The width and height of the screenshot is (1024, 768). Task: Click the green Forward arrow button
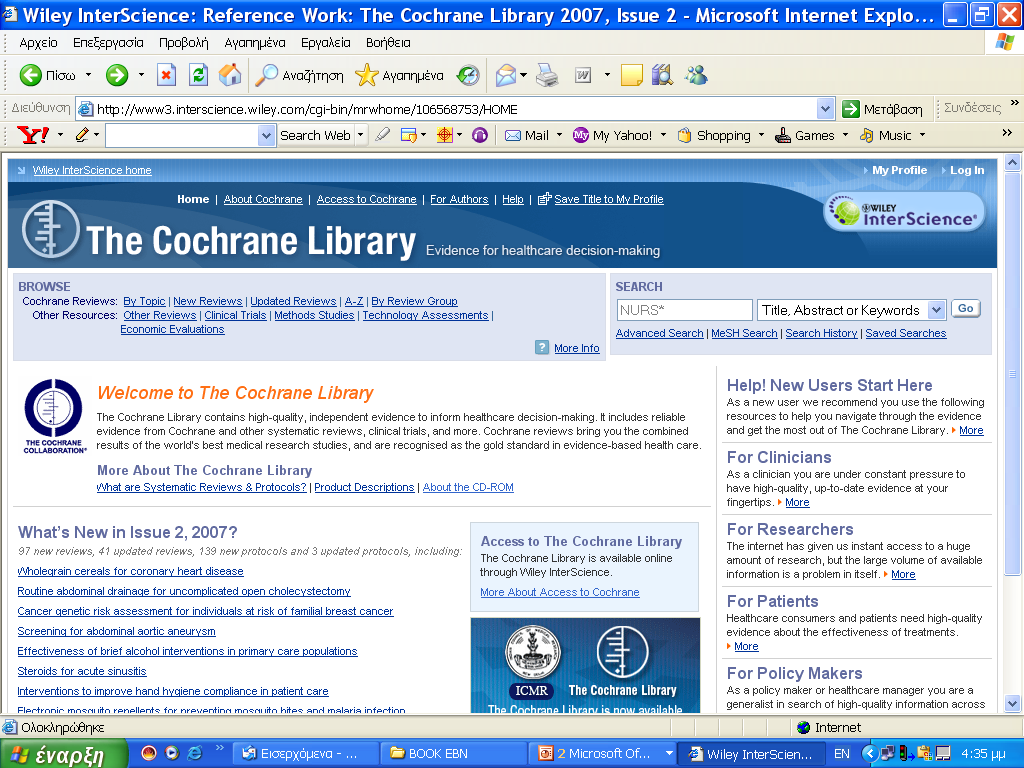click(117, 76)
